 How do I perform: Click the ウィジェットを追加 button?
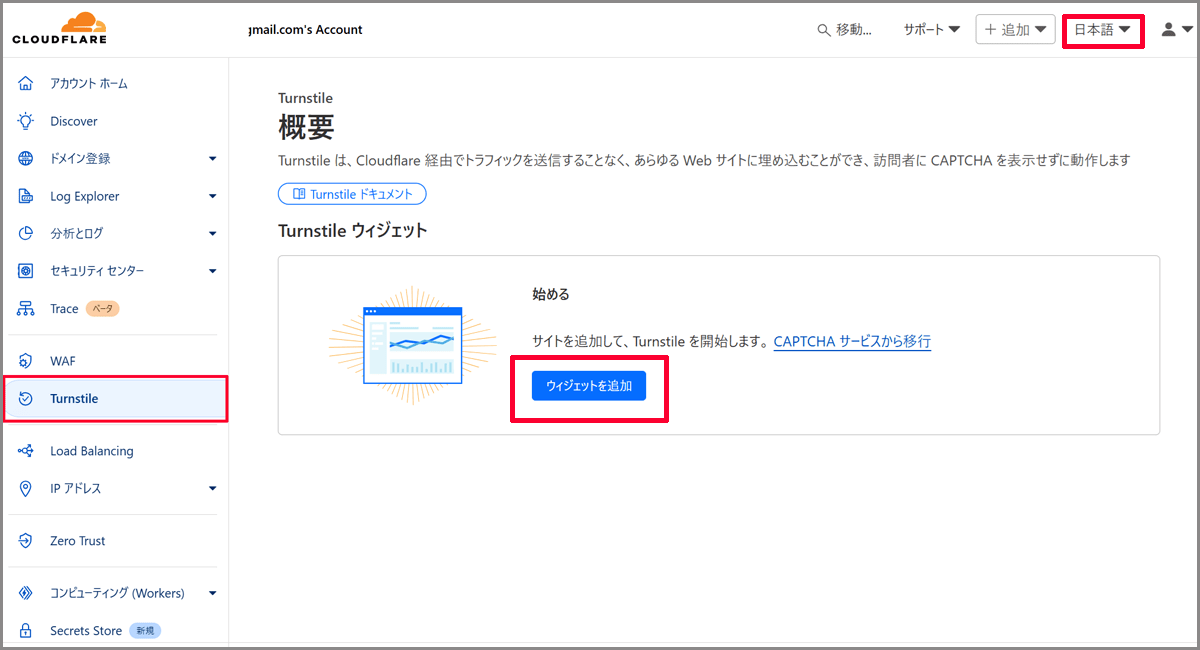[589, 386]
